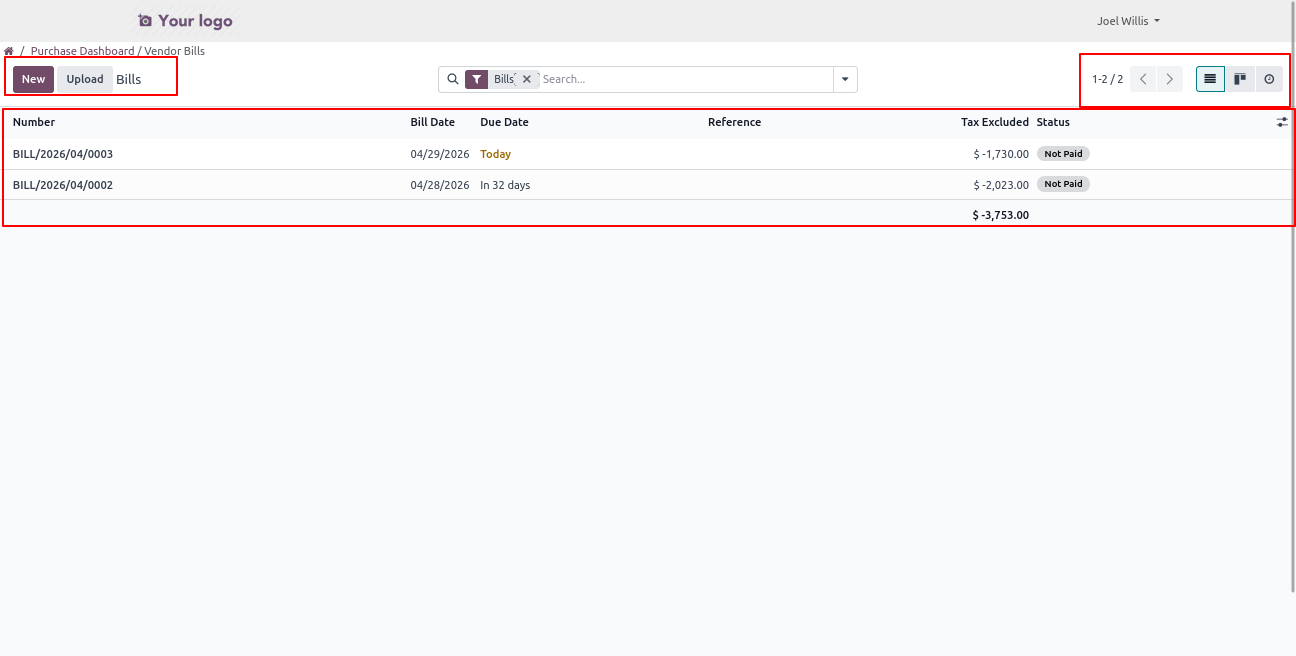Go to next page of records
Image resolution: width=1296 pixels, height=656 pixels.
(x=1169, y=79)
